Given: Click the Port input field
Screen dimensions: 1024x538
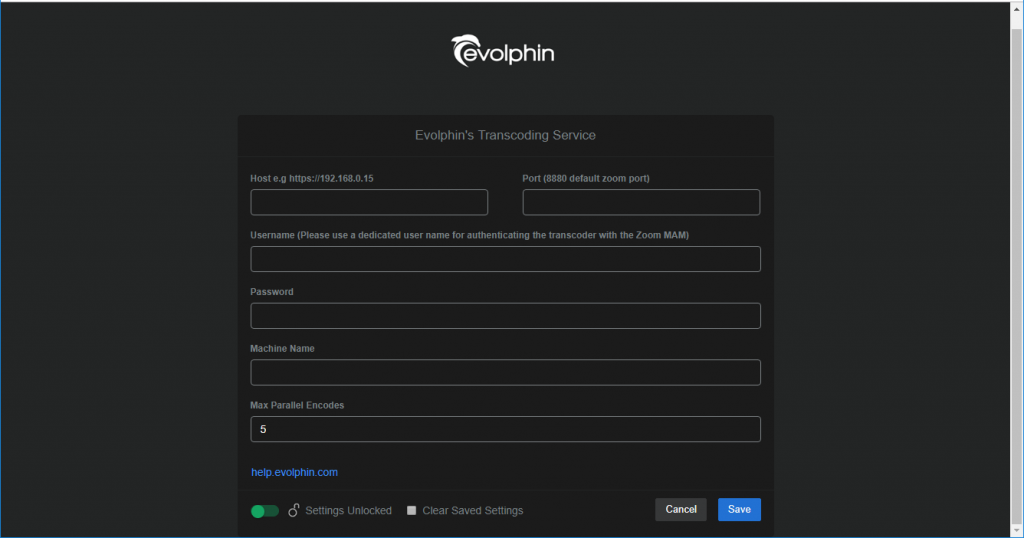Looking at the screenshot, I should coord(641,202).
